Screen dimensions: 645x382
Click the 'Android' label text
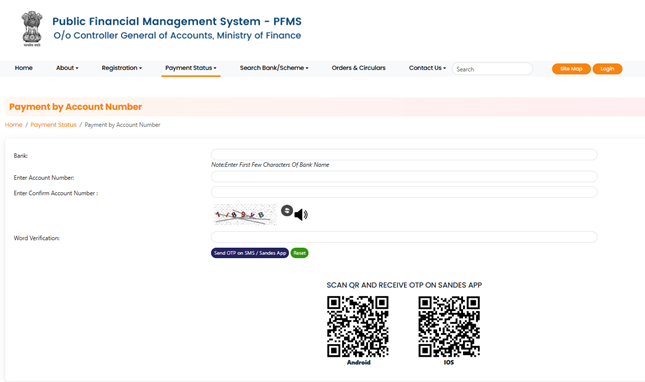coord(359,362)
